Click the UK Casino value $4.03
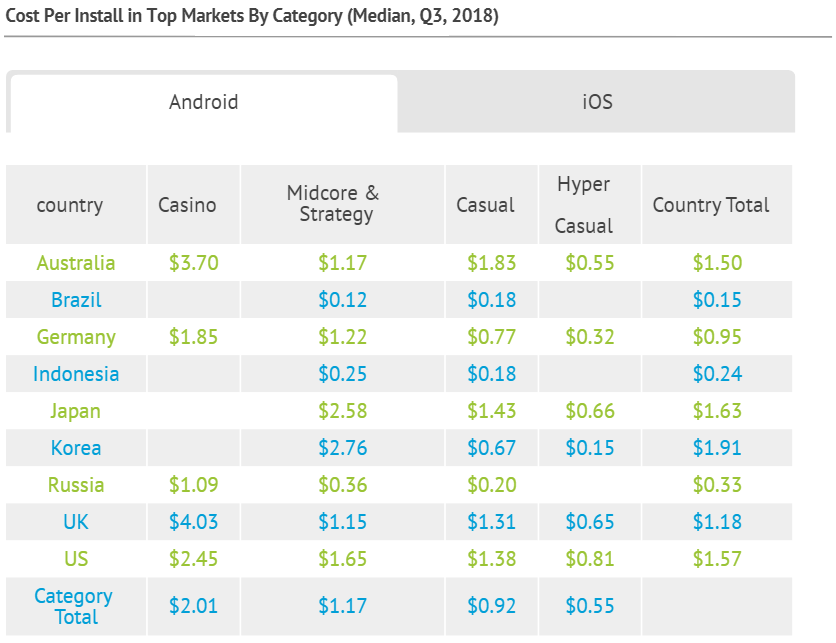Image resolution: width=836 pixels, height=643 pixels. point(194,522)
